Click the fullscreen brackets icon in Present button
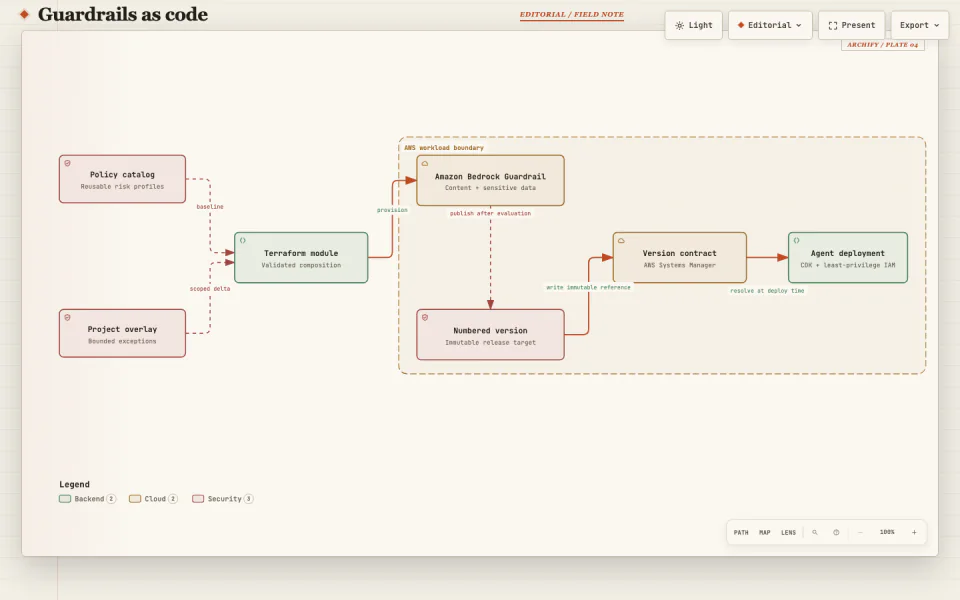This screenshot has height=600, width=960. [x=833, y=26]
